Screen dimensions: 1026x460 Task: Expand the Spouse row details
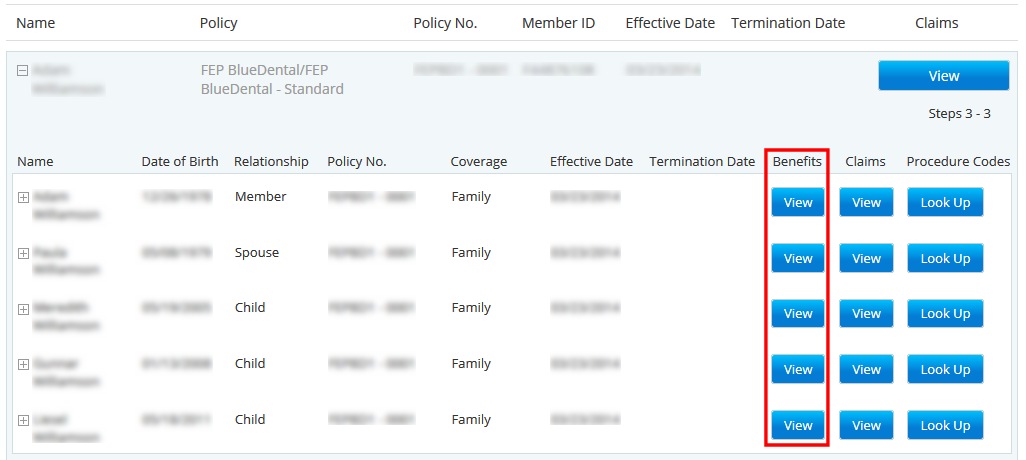(x=23, y=253)
